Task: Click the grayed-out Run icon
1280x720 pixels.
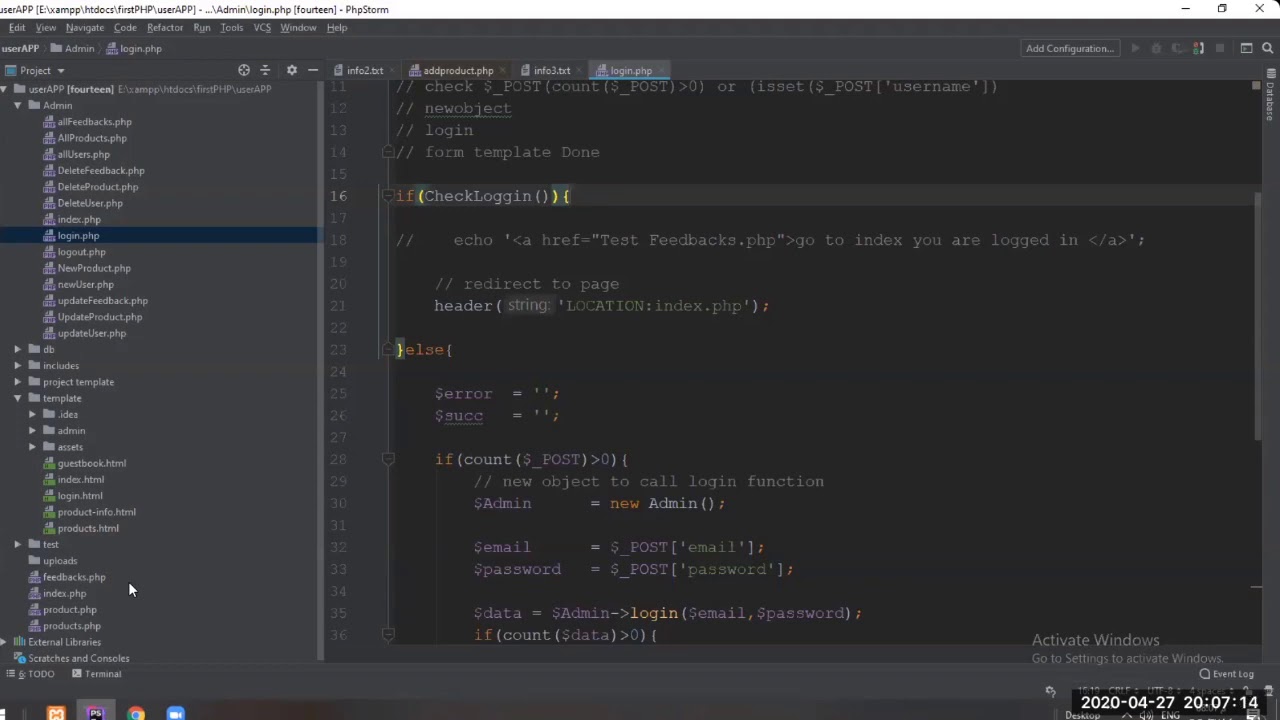Action: tap(1135, 48)
